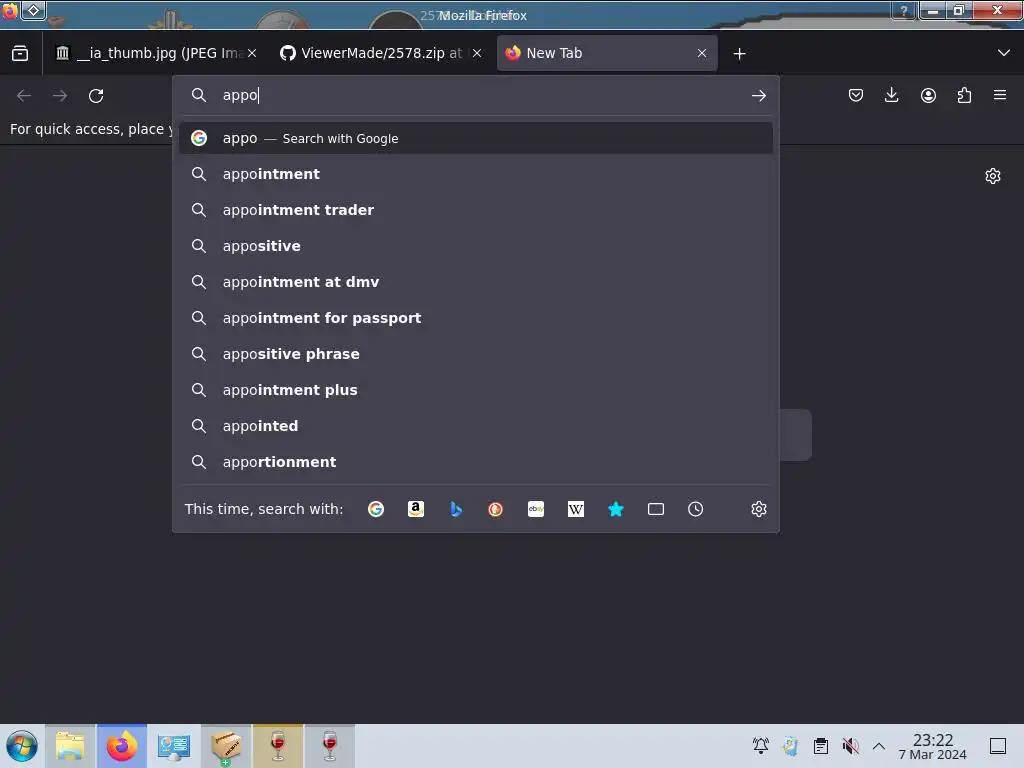Search this time with Wikipedia
The height and width of the screenshot is (768, 1024).
pos(575,509)
